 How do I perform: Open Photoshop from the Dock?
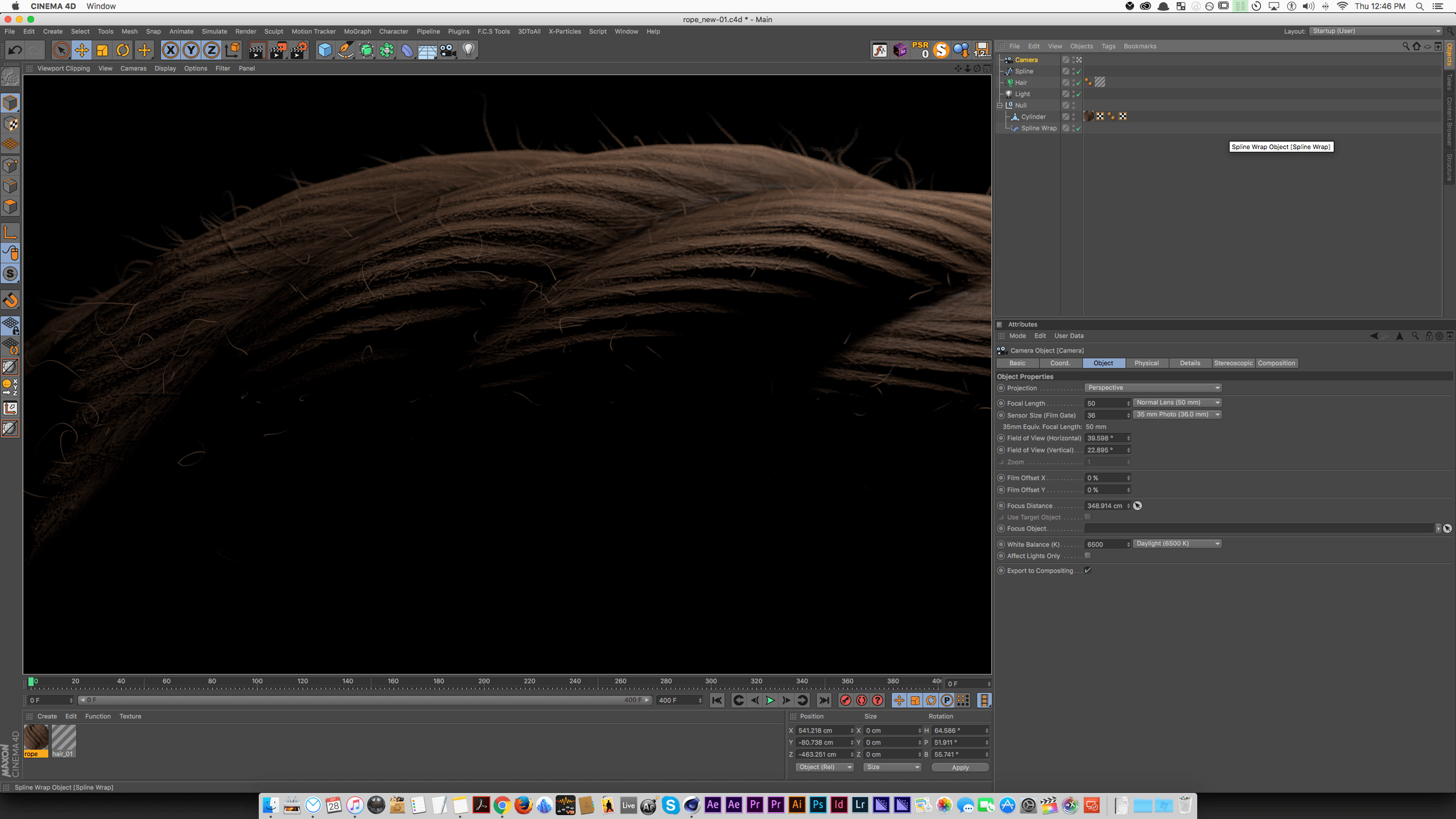coord(818,805)
